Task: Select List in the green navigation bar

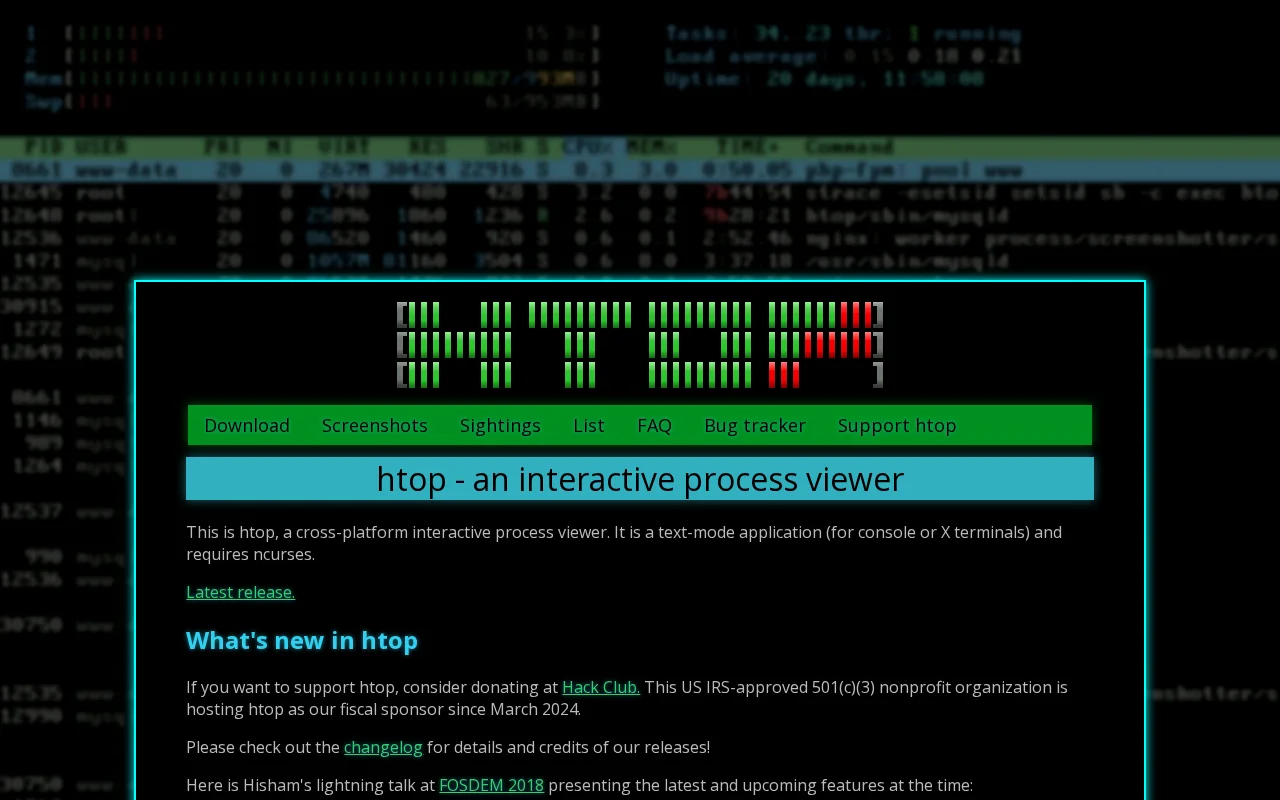Action: click(589, 425)
